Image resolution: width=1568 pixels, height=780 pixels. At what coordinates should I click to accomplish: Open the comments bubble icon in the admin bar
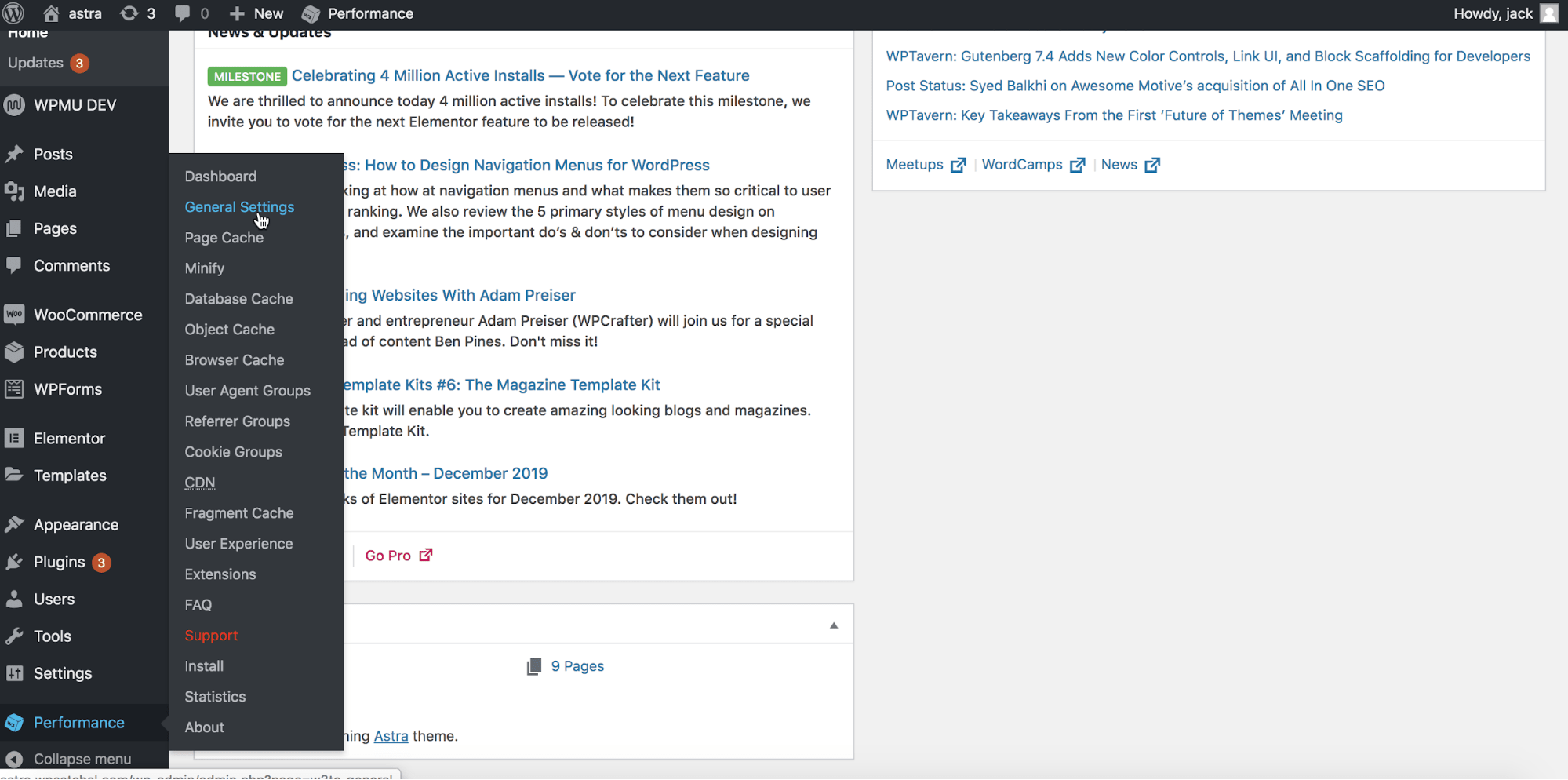(x=183, y=13)
